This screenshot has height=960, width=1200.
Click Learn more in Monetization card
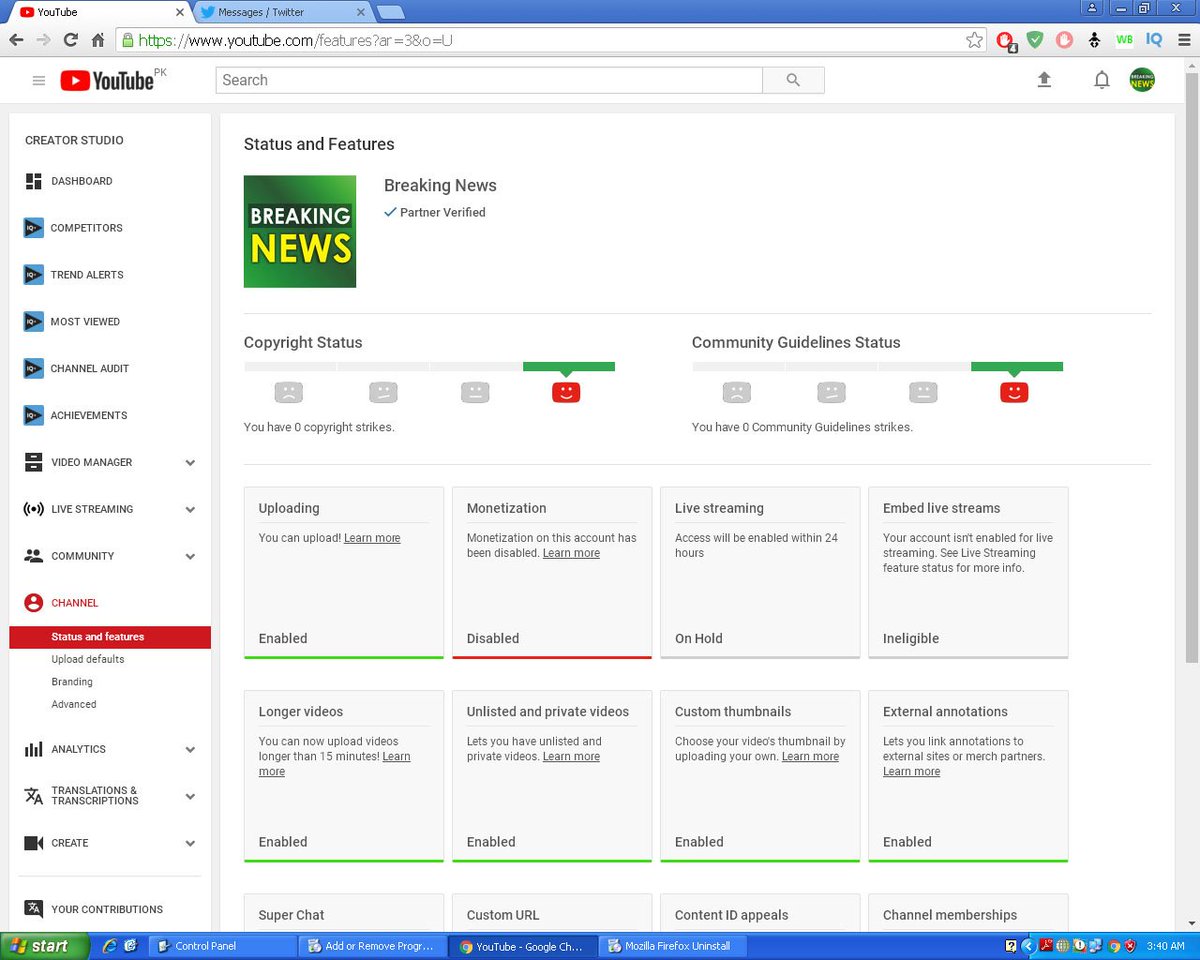[x=571, y=553]
